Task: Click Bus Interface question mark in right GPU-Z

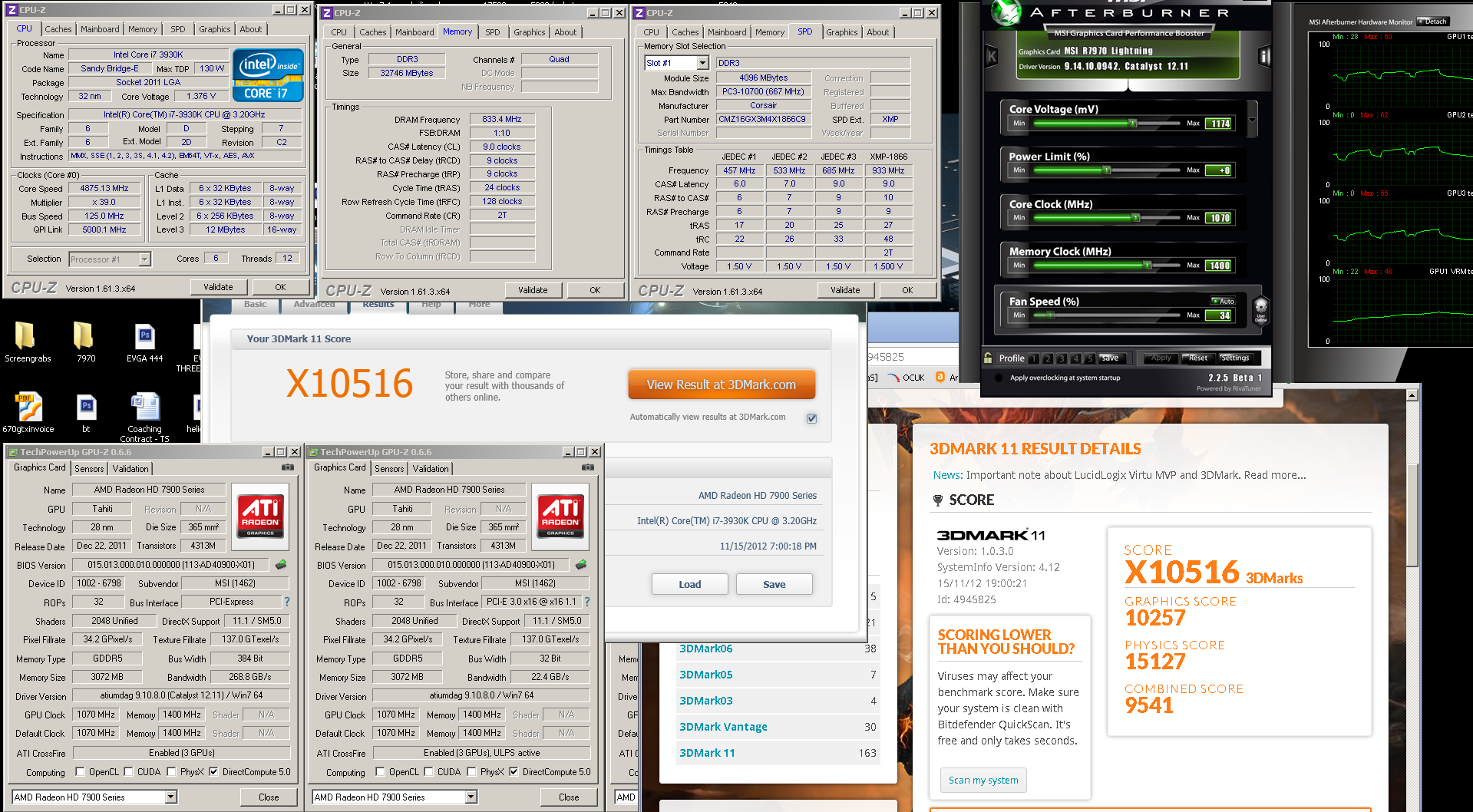Action: click(587, 602)
